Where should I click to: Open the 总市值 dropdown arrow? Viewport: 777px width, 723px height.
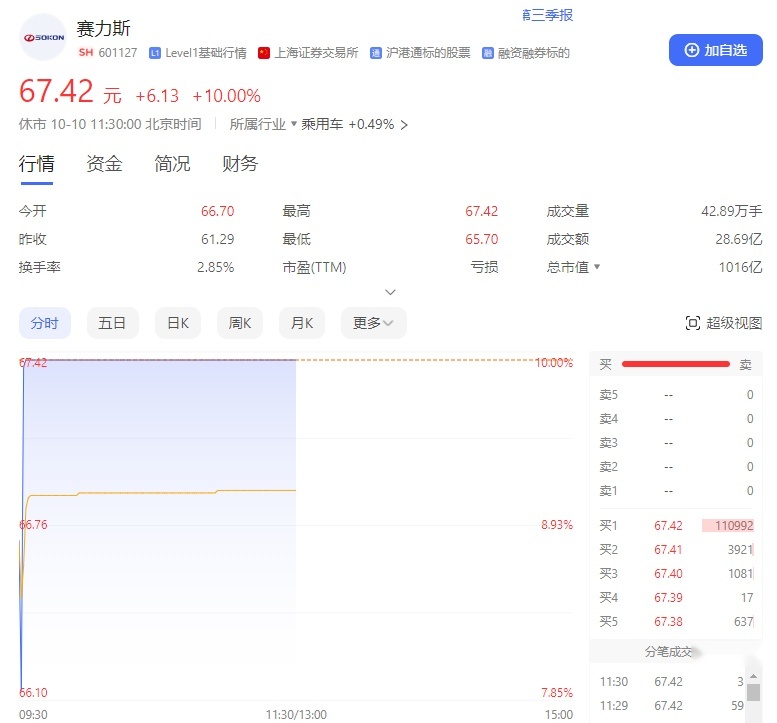pyautogui.click(x=597, y=267)
